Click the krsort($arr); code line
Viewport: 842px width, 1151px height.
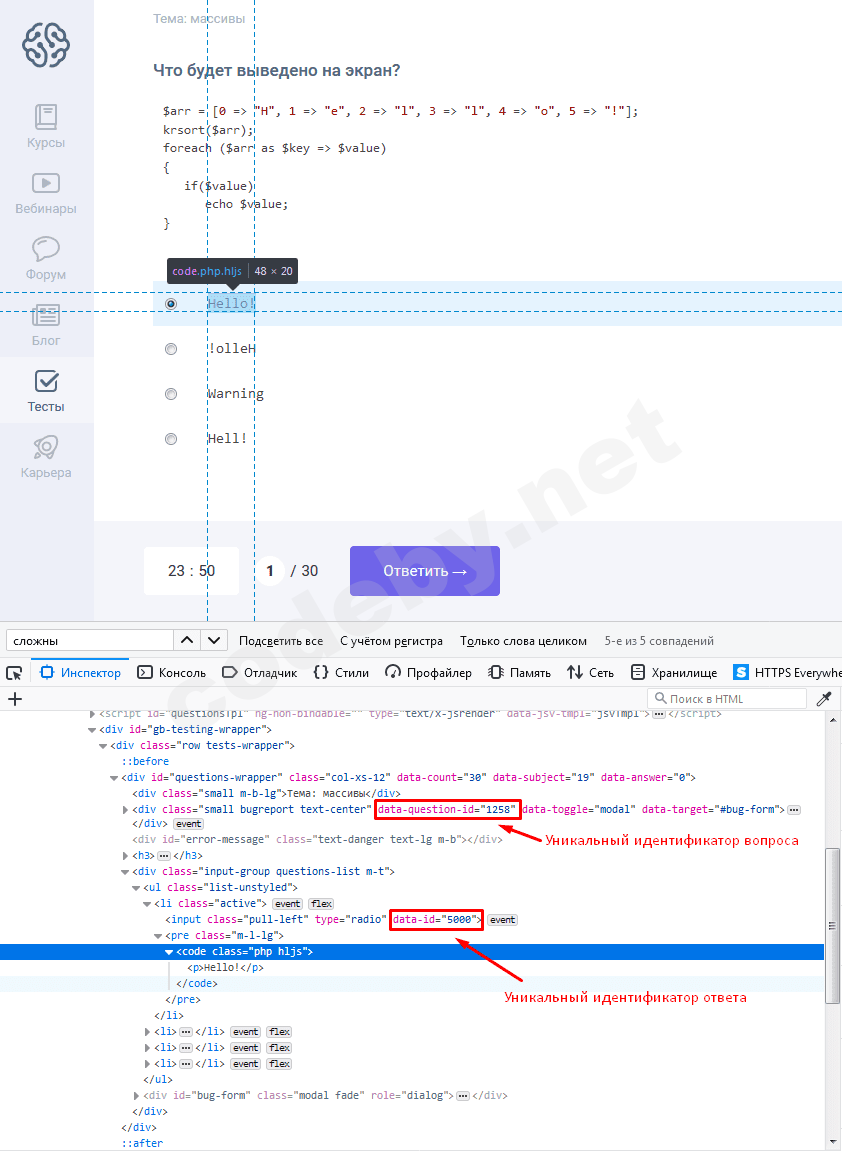point(208,130)
